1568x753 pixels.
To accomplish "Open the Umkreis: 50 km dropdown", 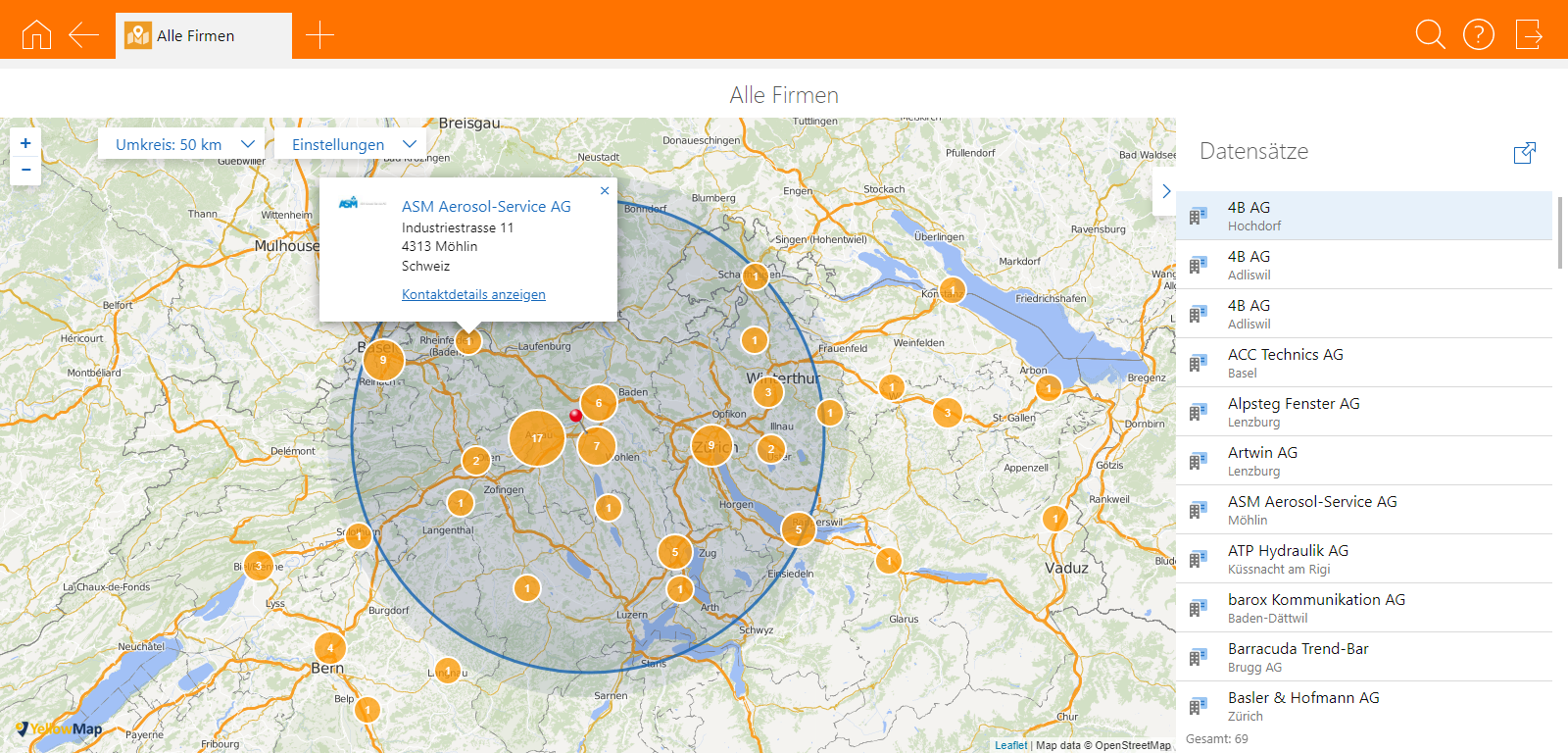I will [182, 143].
